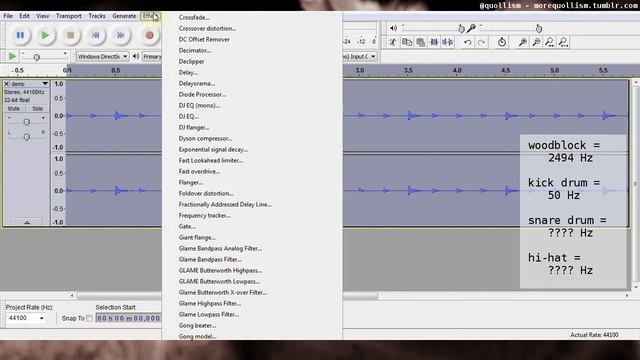Viewport: 640px width, 360px height.
Task: Click the vertical scrollbar down arrow
Action: [636, 287]
